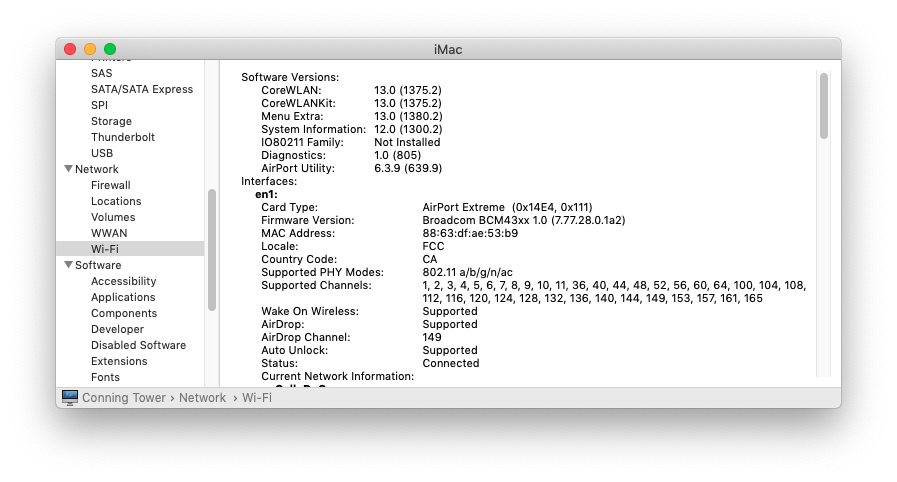Viewport: 897px width, 482px height.
Task: Open Fonts under Software
Action: coord(105,377)
